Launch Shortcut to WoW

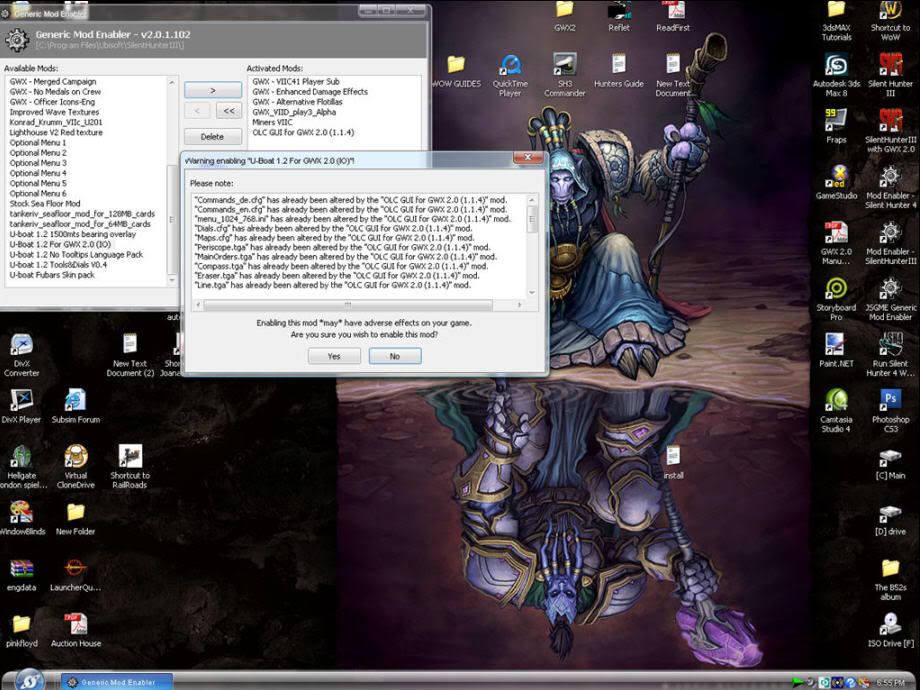(890, 21)
